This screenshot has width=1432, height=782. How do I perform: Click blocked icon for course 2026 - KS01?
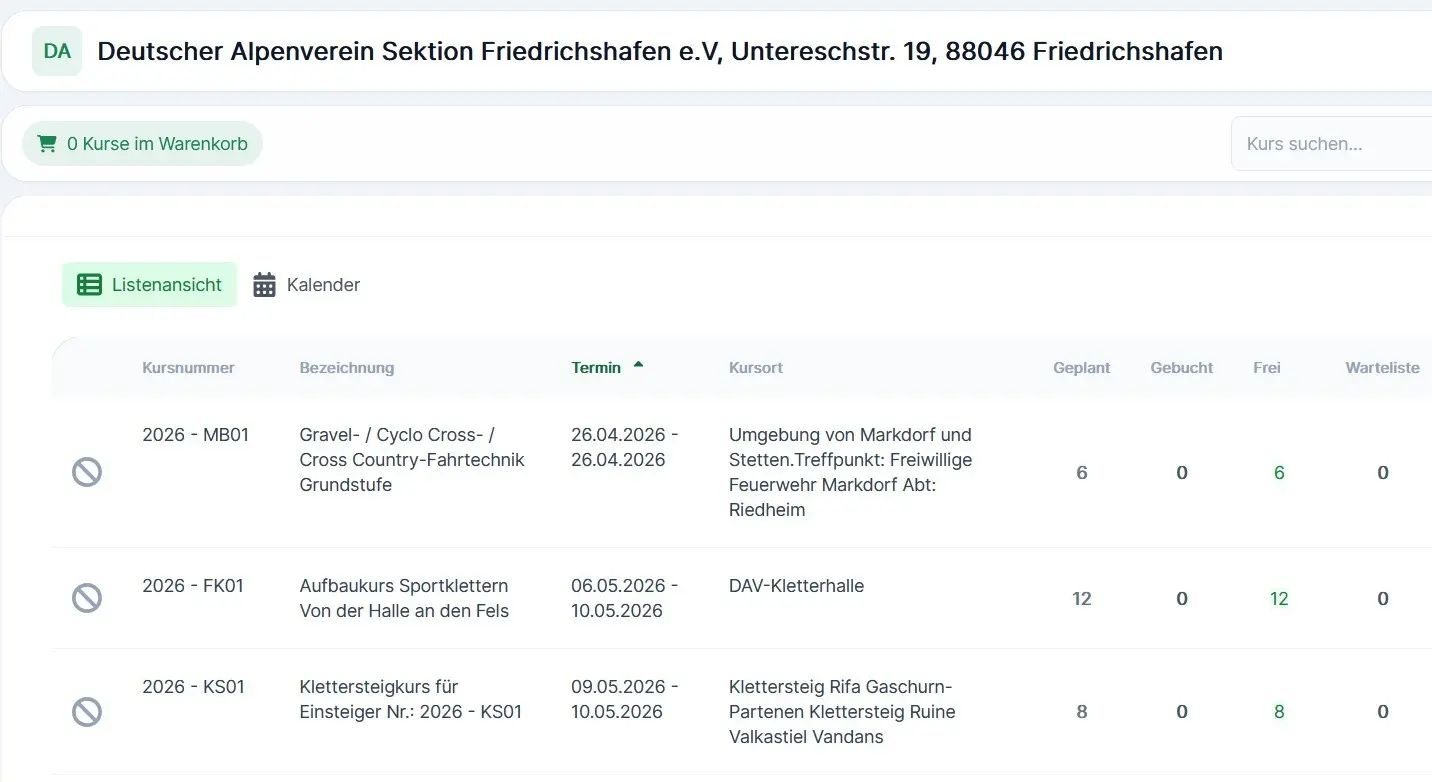click(87, 712)
